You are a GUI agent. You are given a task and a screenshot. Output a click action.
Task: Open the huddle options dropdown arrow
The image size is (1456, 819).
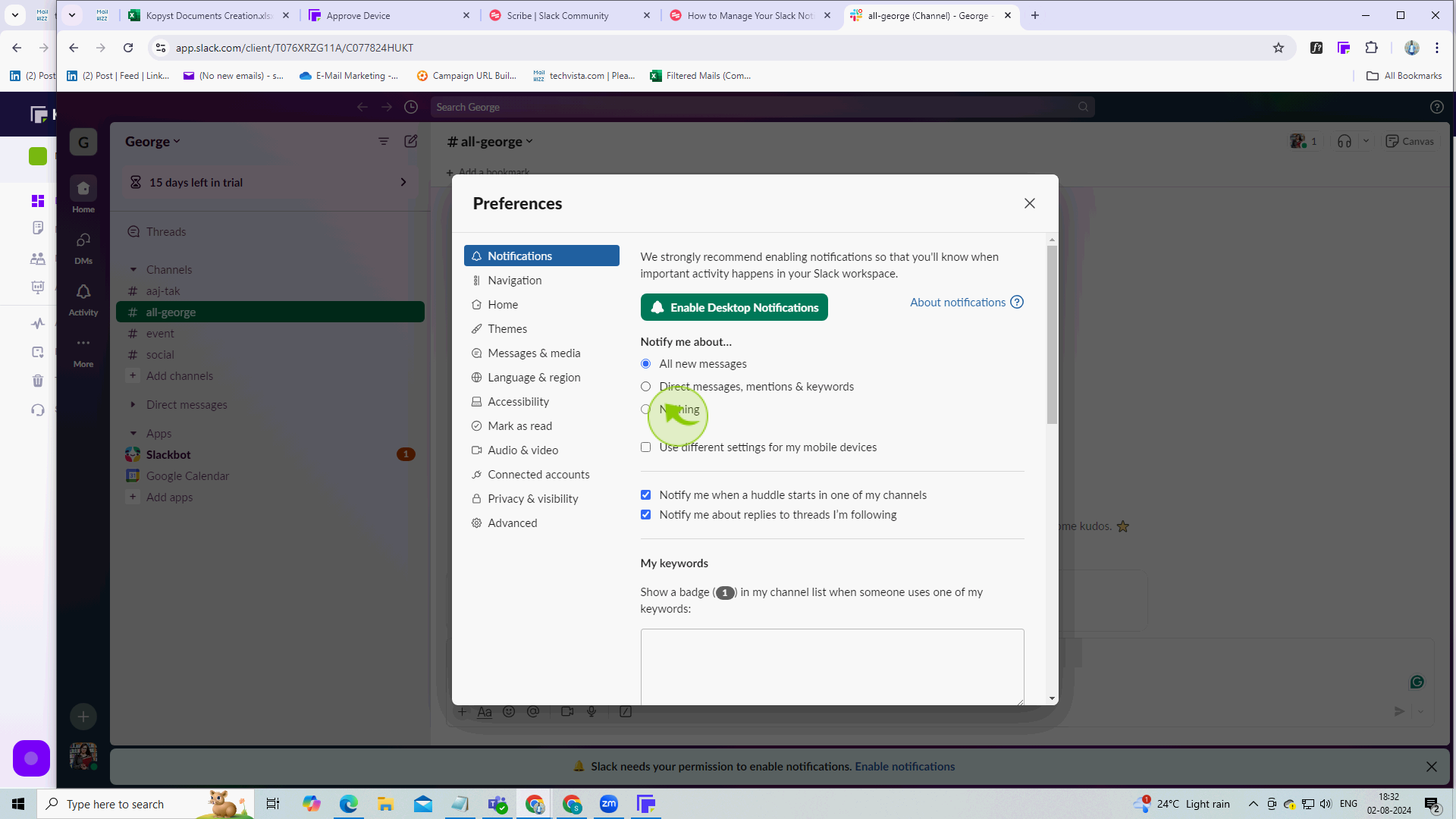[1366, 142]
